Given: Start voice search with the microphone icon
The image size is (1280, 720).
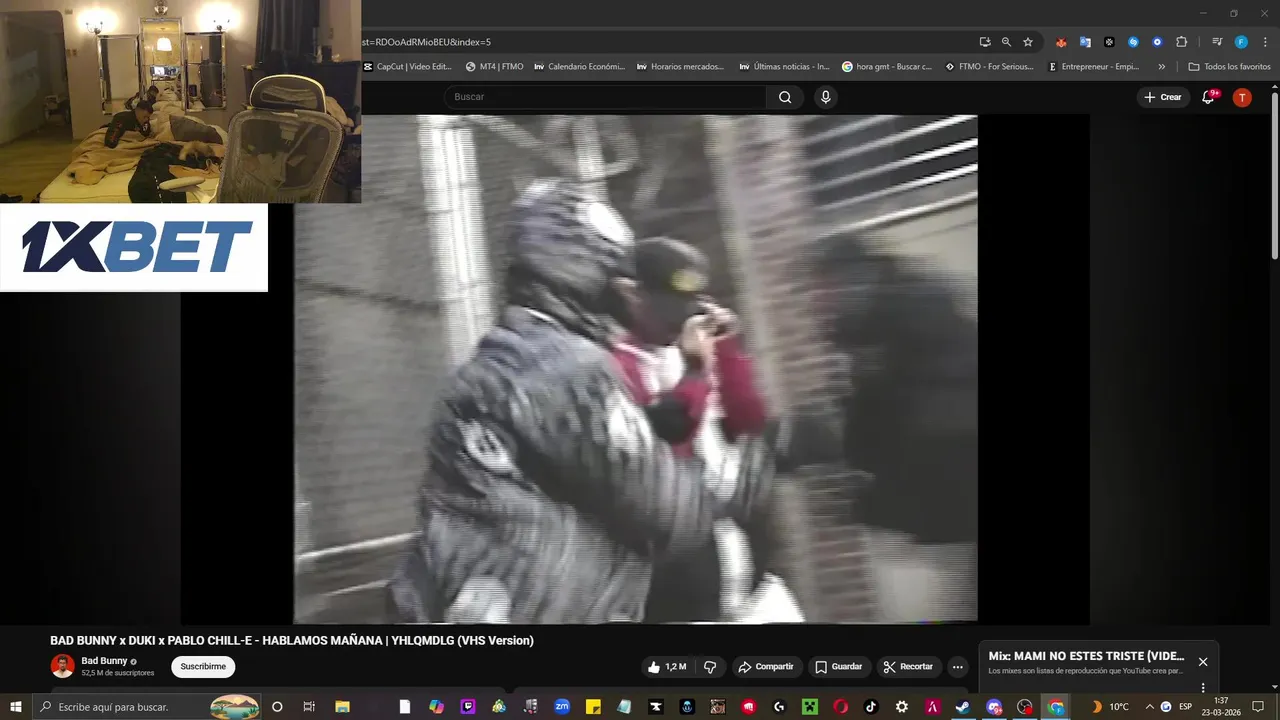Looking at the screenshot, I should tap(825, 97).
